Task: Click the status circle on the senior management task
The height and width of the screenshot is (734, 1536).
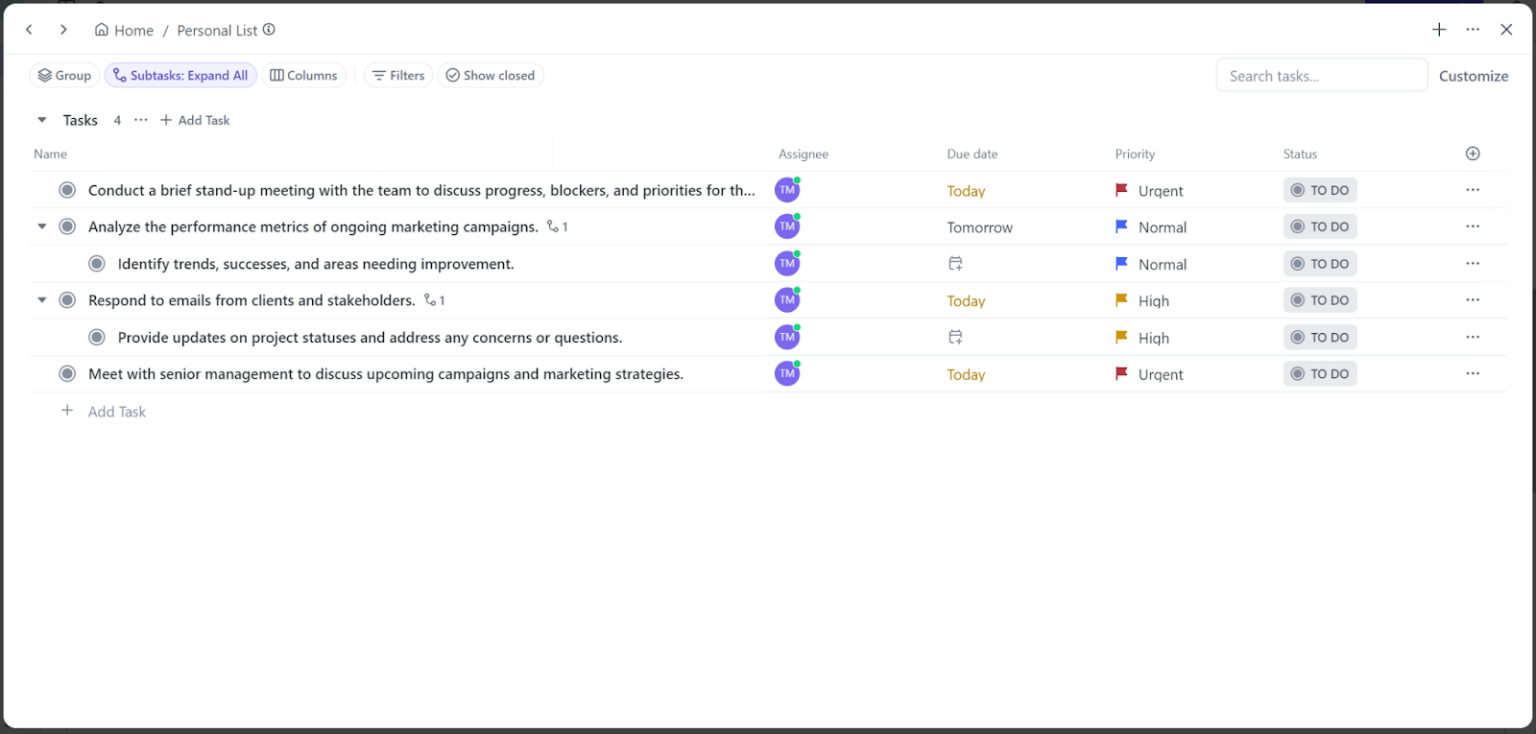Action: tap(66, 373)
